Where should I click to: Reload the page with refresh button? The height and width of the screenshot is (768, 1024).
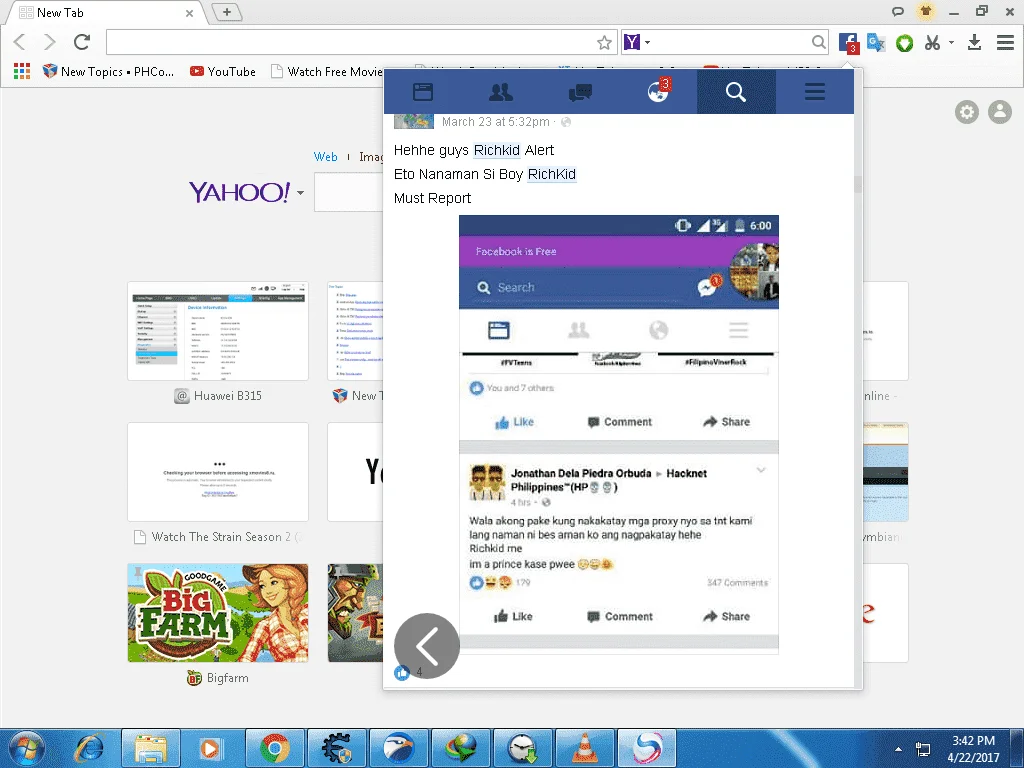[82, 42]
